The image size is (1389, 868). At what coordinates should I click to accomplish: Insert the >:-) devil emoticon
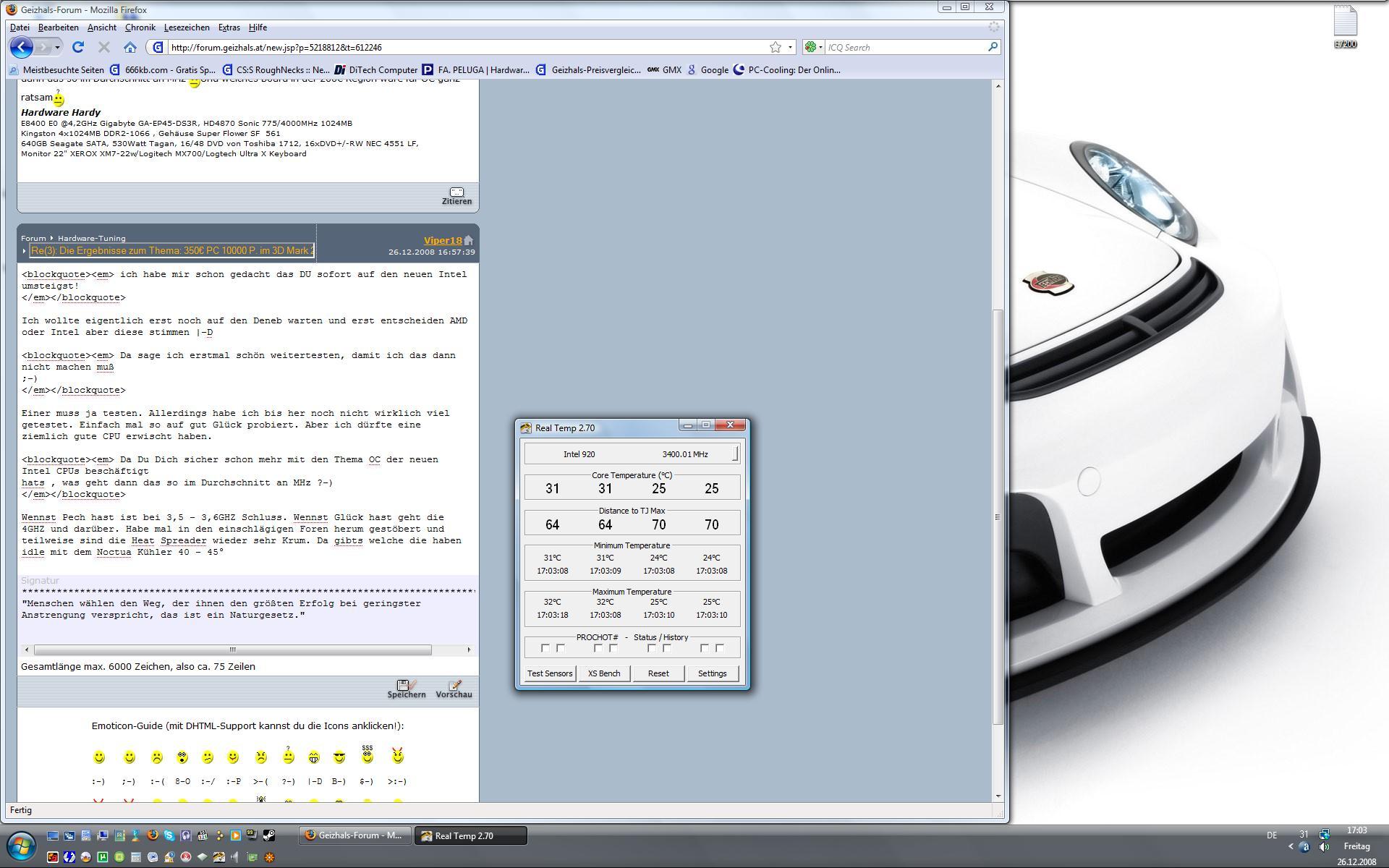coord(397,755)
